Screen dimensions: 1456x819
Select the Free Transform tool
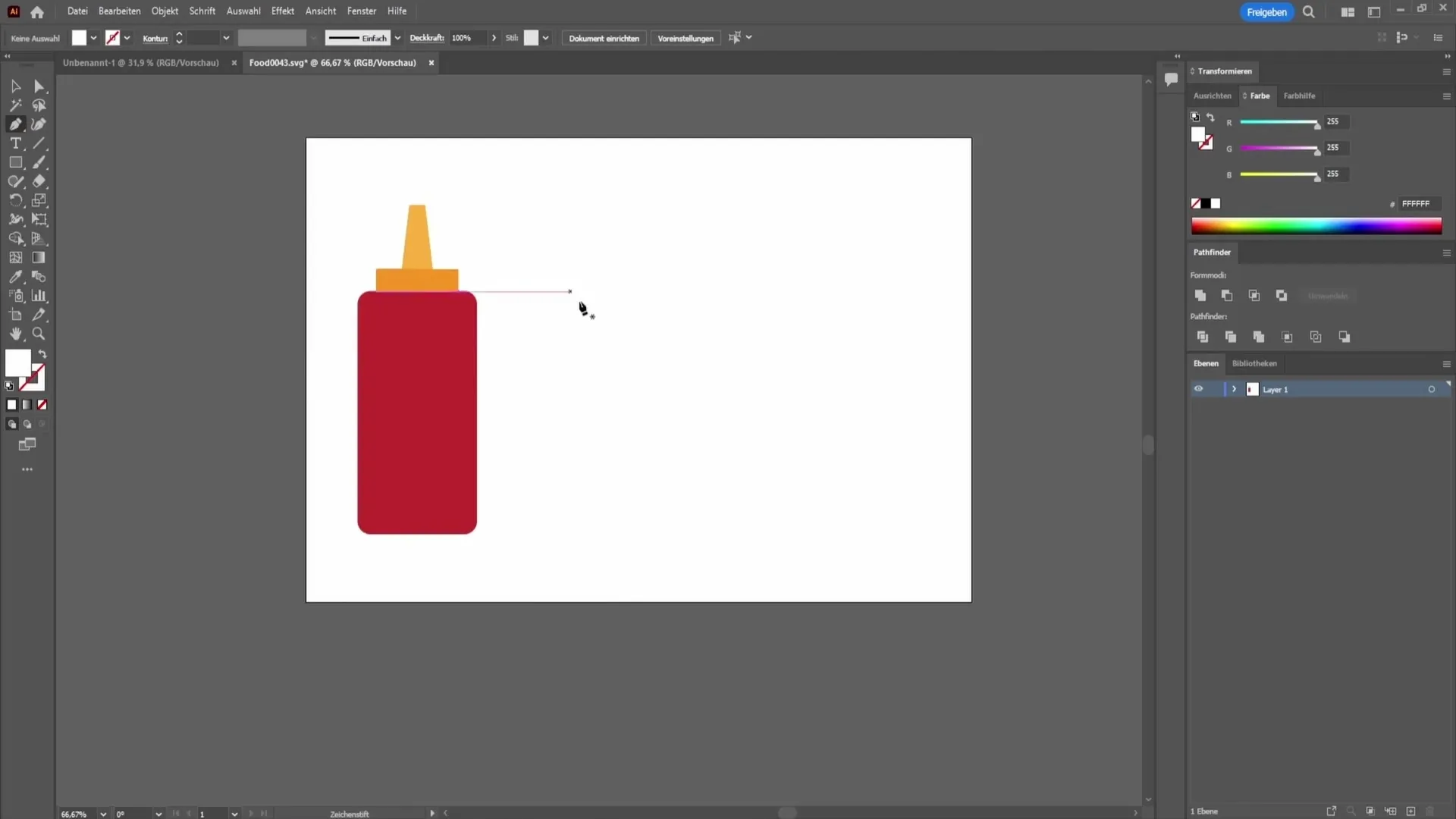pyautogui.click(x=39, y=219)
